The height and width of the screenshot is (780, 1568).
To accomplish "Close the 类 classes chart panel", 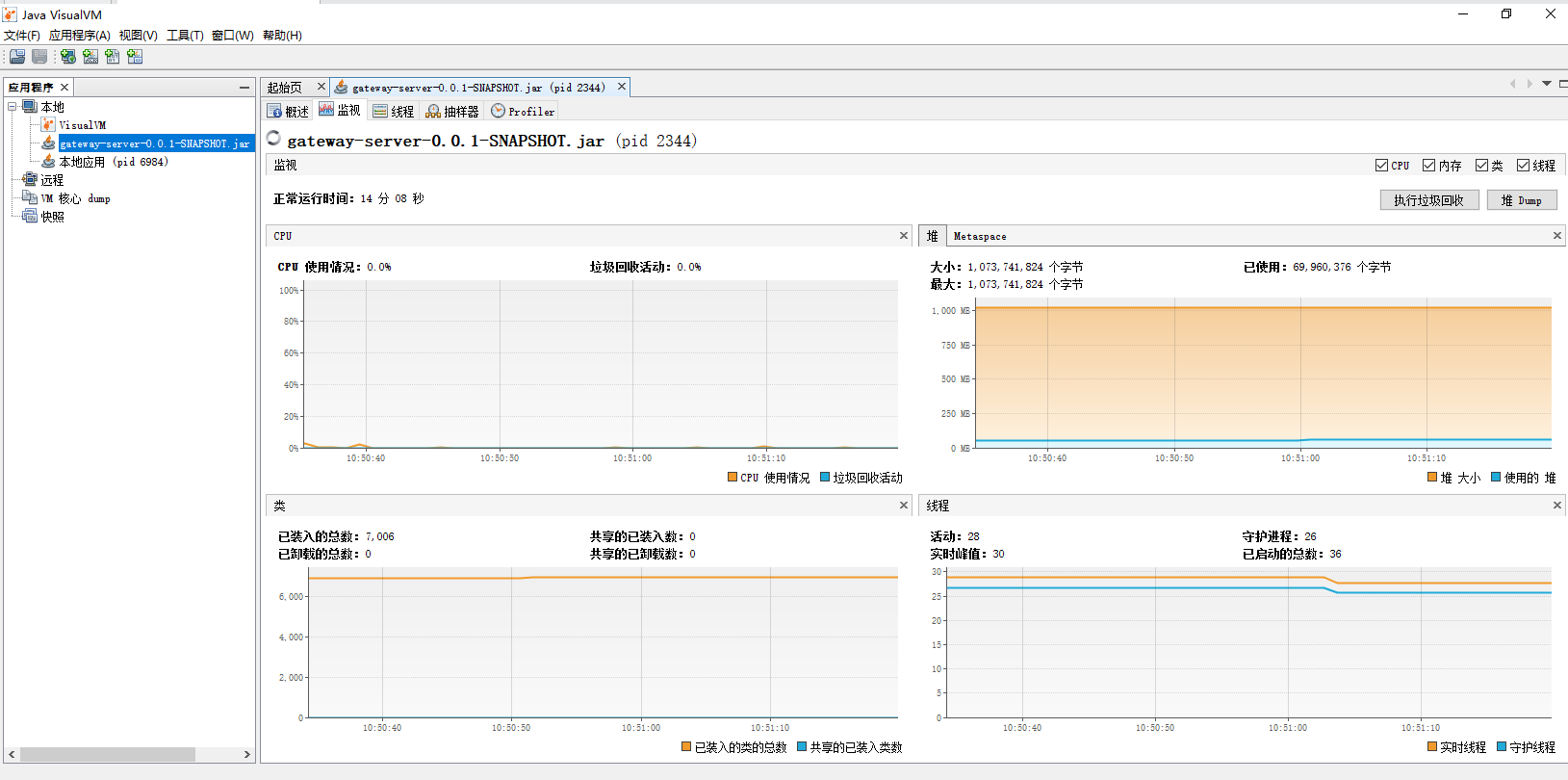I will 904,505.
